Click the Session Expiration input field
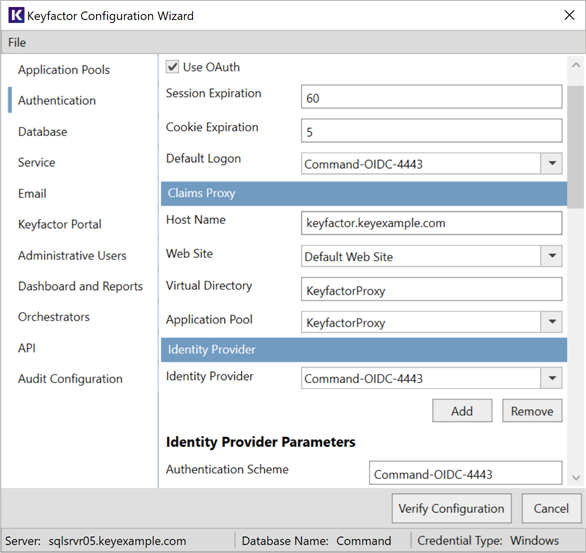 [432, 97]
